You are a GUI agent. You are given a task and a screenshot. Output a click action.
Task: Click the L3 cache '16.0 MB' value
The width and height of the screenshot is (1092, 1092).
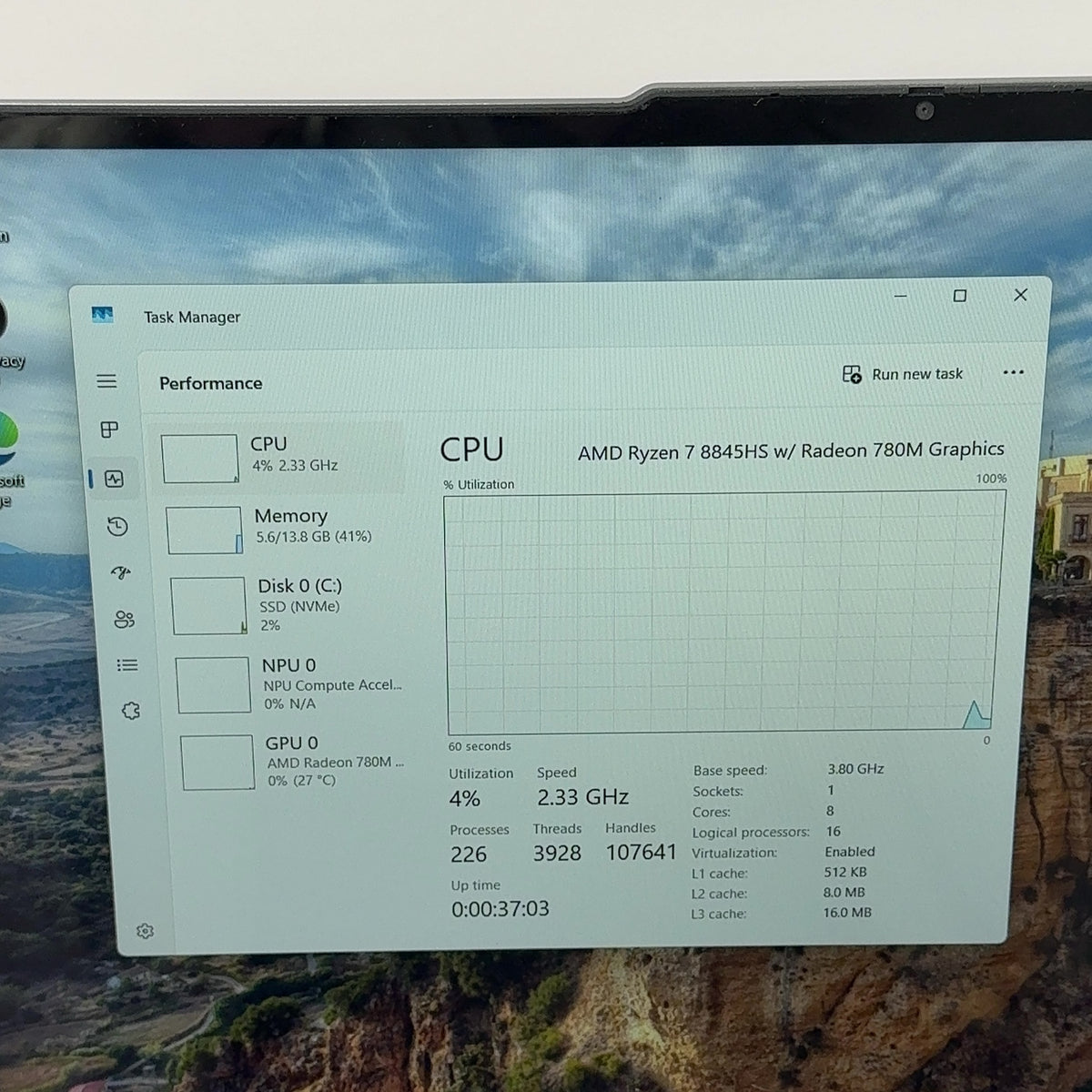(x=847, y=912)
